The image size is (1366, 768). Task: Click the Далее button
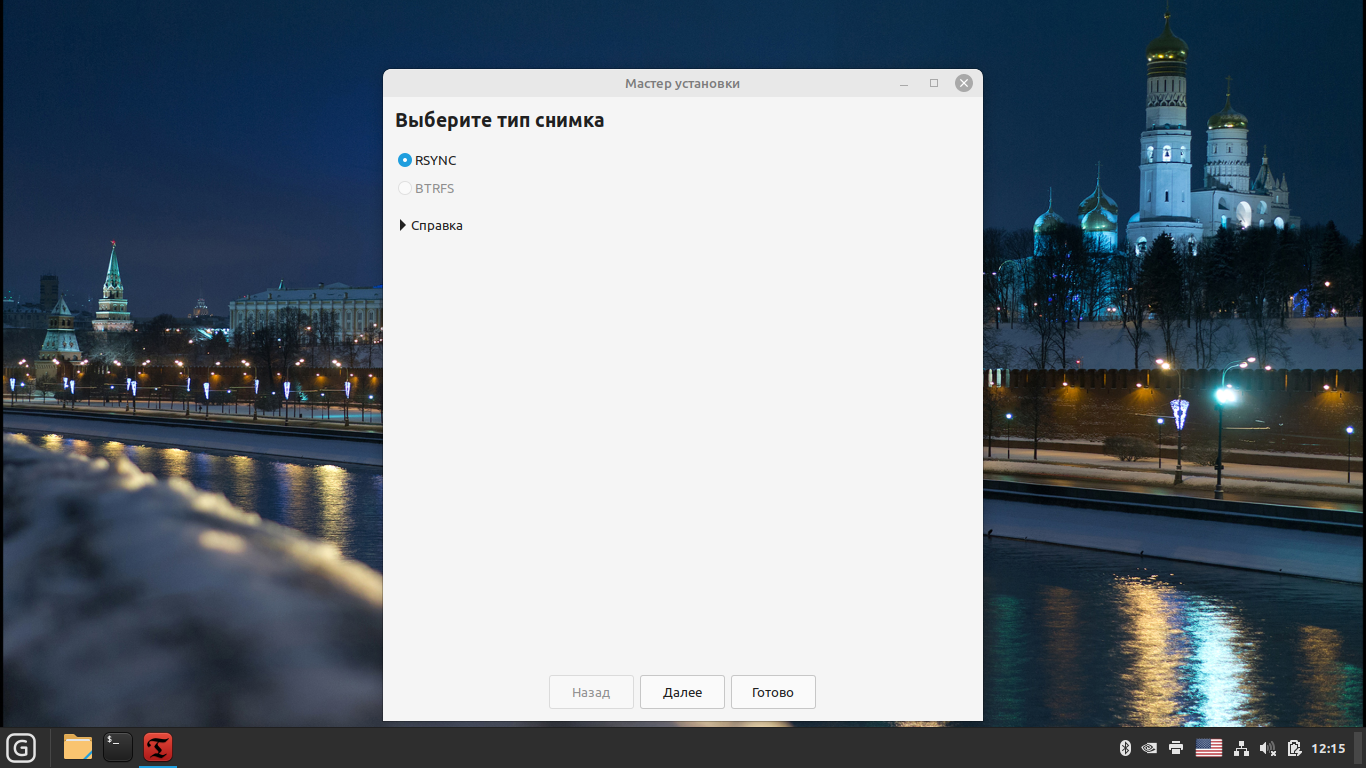682,692
